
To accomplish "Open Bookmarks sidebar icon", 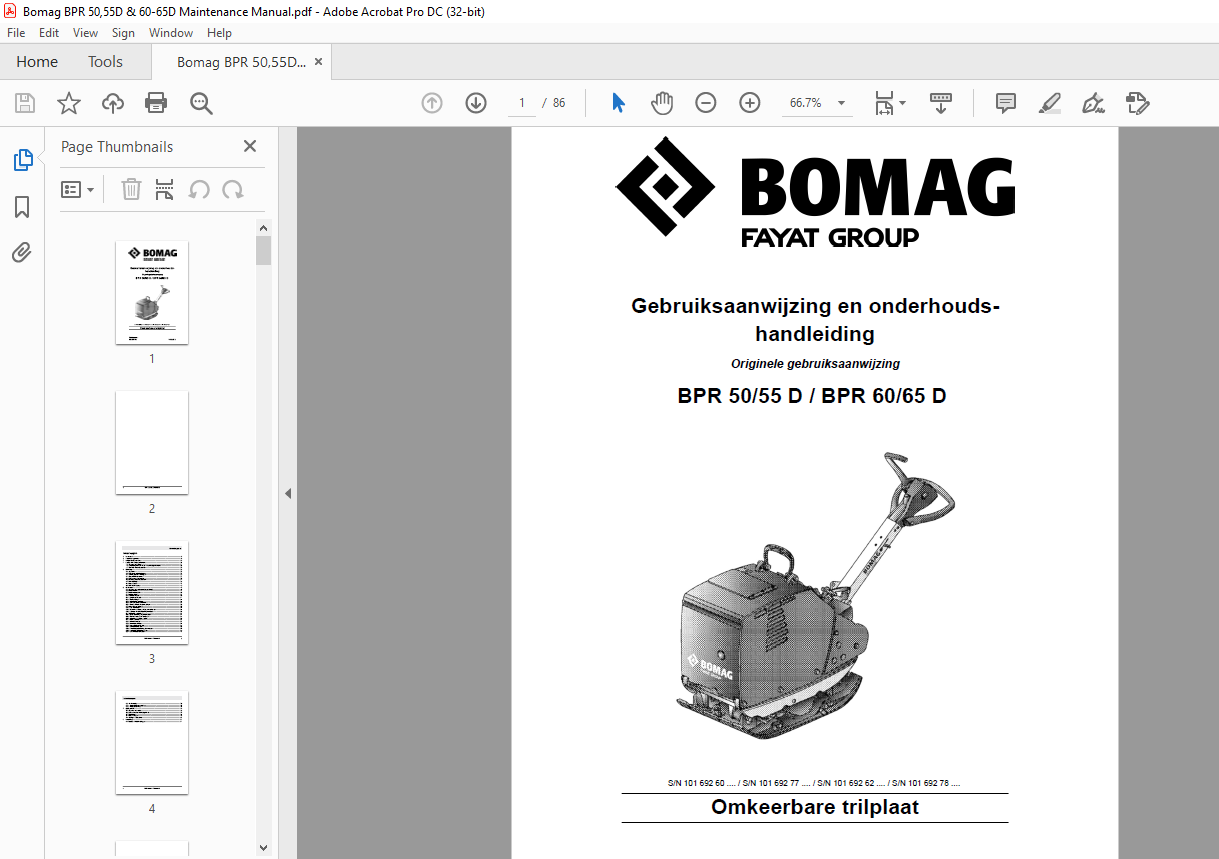I will tap(22, 207).
